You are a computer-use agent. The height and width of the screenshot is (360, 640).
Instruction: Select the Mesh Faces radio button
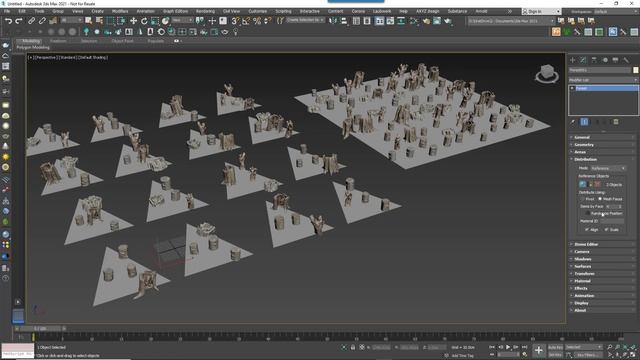click(x=600, y=199)
